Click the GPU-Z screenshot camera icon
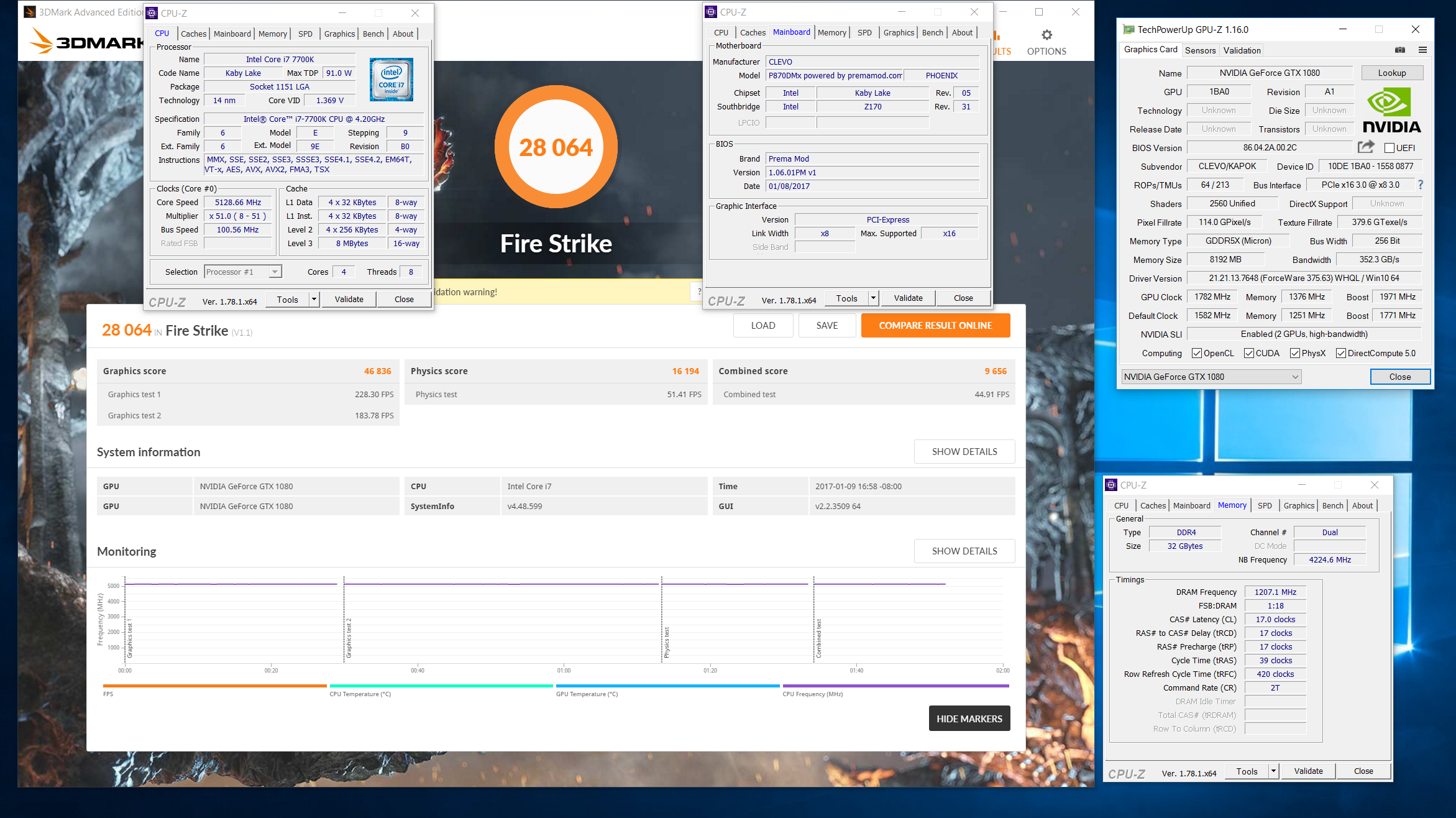This screenshot has height=818, width=1456. click(x=1399, y=50)
